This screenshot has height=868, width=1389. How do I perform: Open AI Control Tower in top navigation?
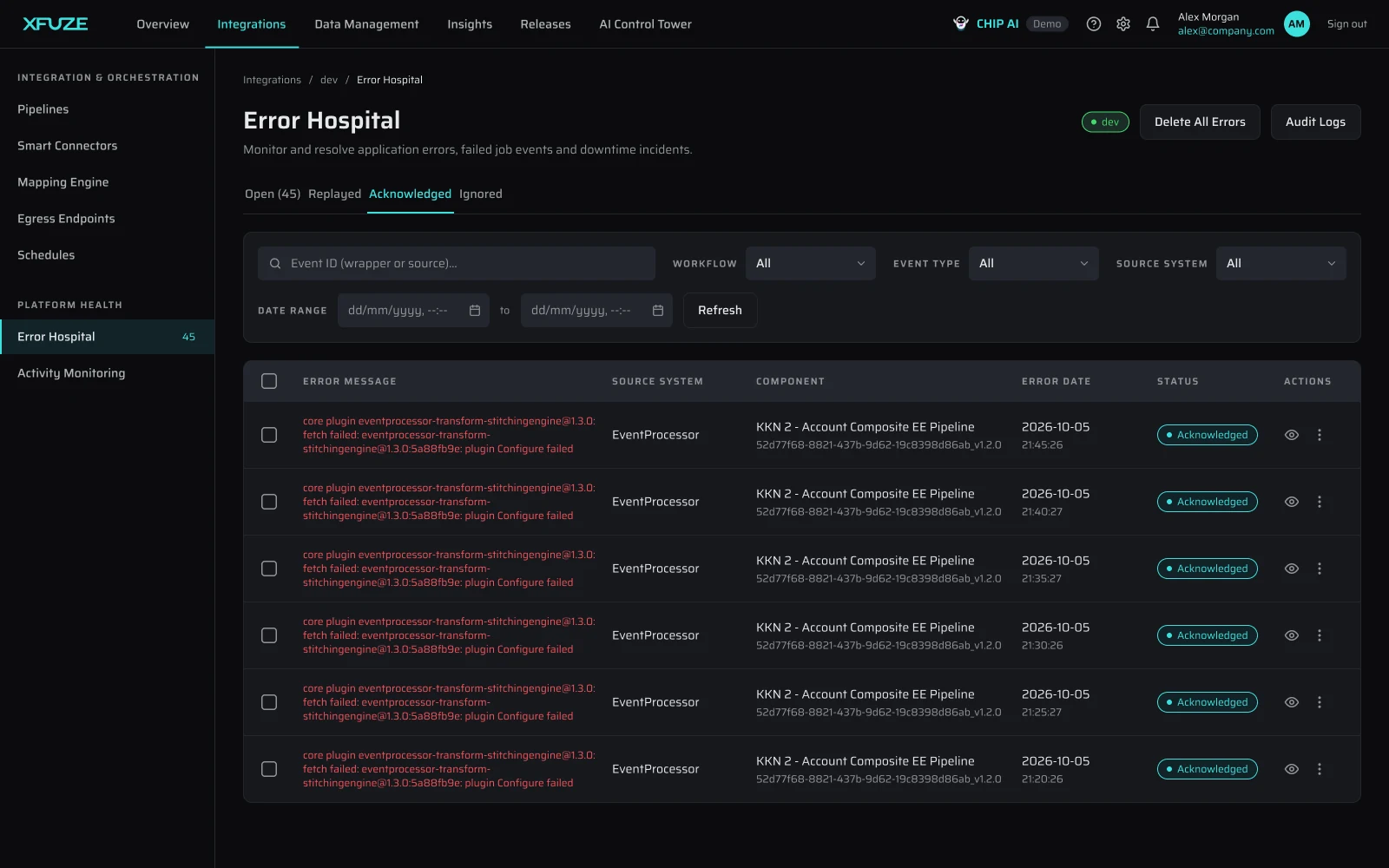645,24
